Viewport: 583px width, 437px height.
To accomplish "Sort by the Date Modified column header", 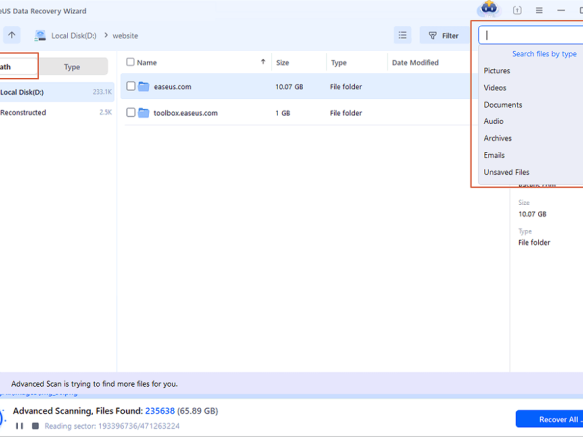I will tap(415, 62).
